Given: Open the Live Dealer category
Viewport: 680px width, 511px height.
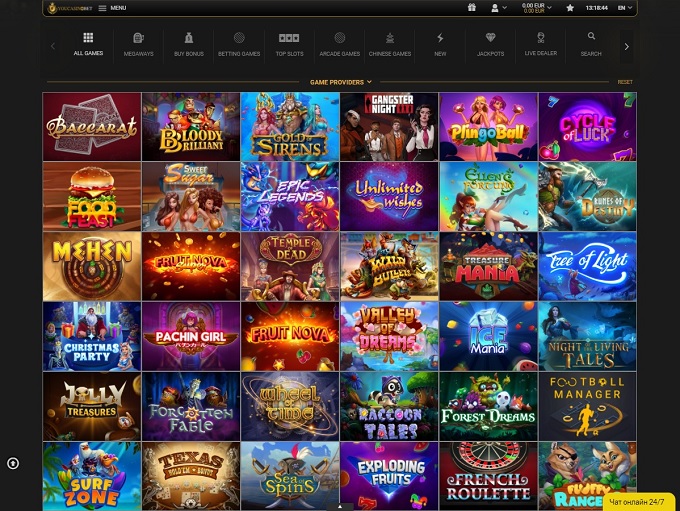Looking at the screenshot, I should pyautogui.click(x=541, y=44).
